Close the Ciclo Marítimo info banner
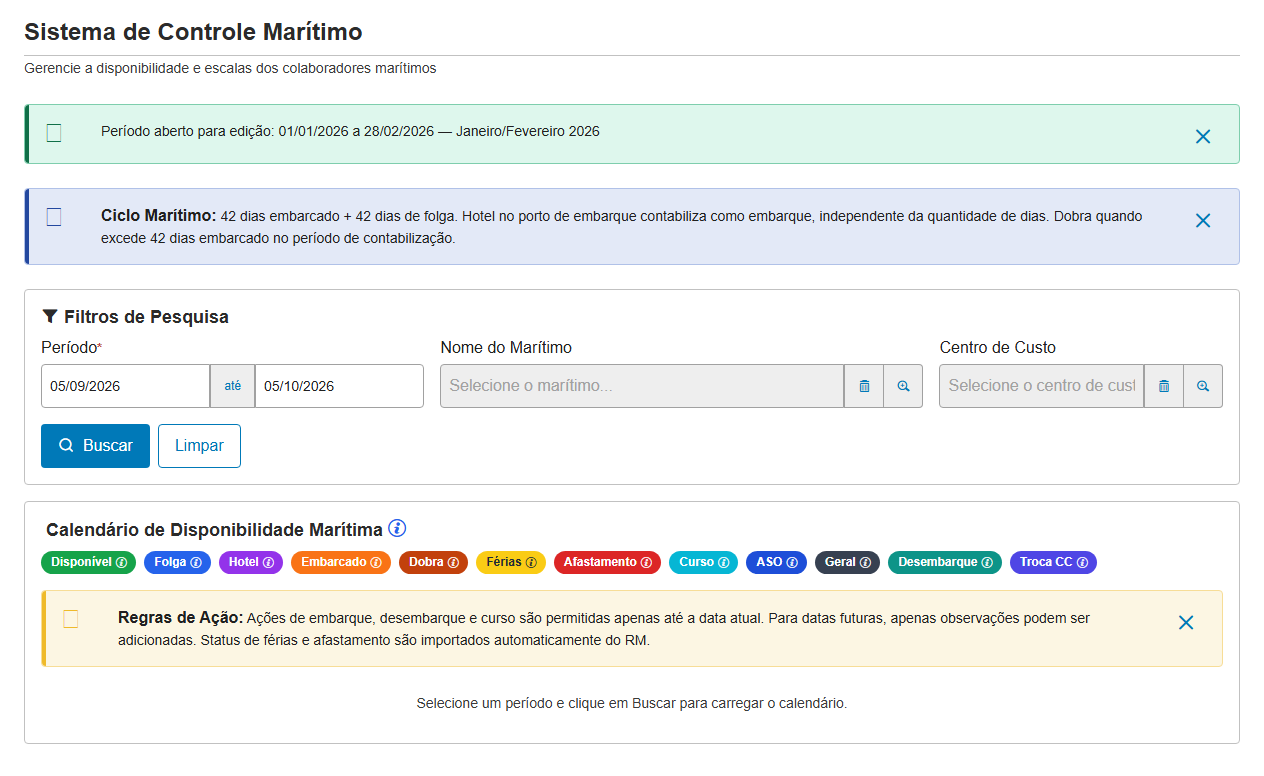This screenshot has height=776, width=1264. pyautogui.click(x=1203, y=220)
